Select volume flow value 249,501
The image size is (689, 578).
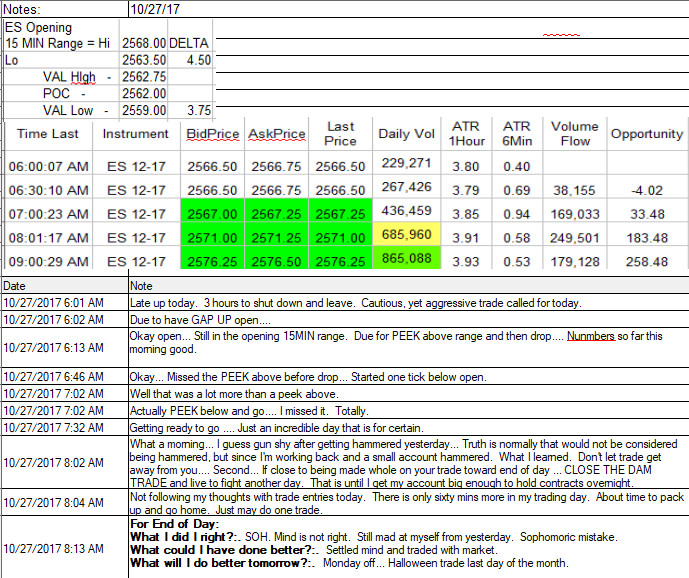[575, 238]
